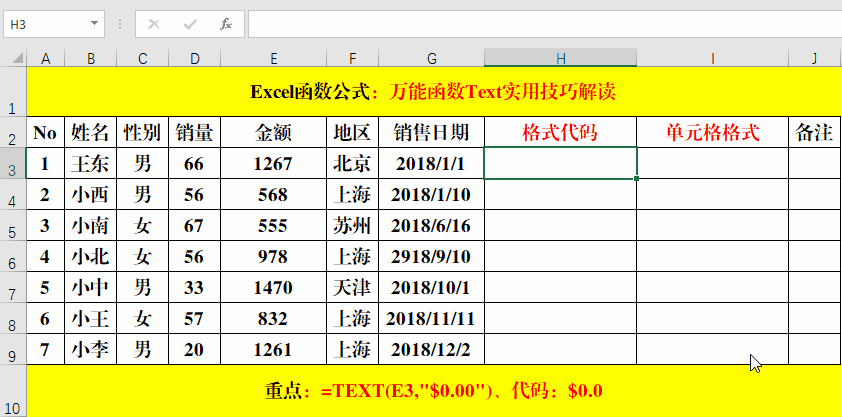Select row 9 header
The height and width of the screenshot is (417, 842).
13,349
